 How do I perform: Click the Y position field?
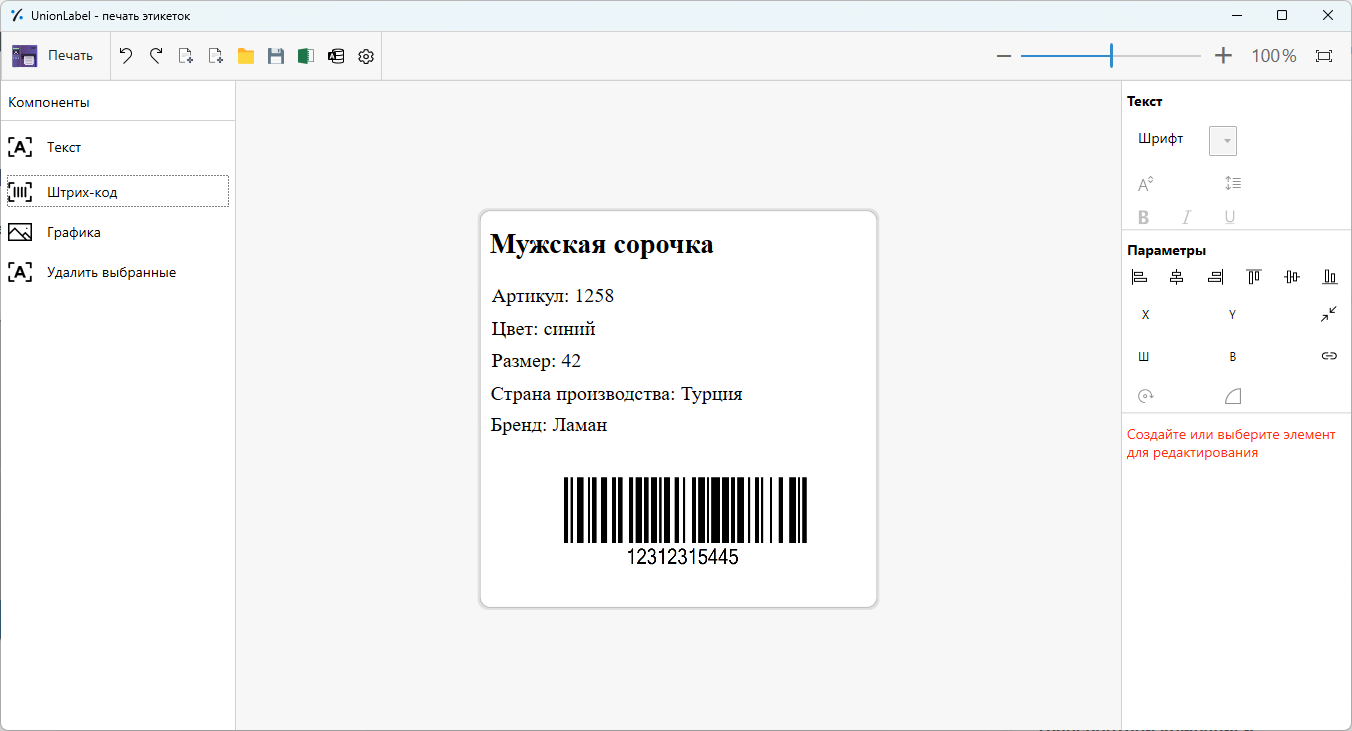coord(1233,315)
